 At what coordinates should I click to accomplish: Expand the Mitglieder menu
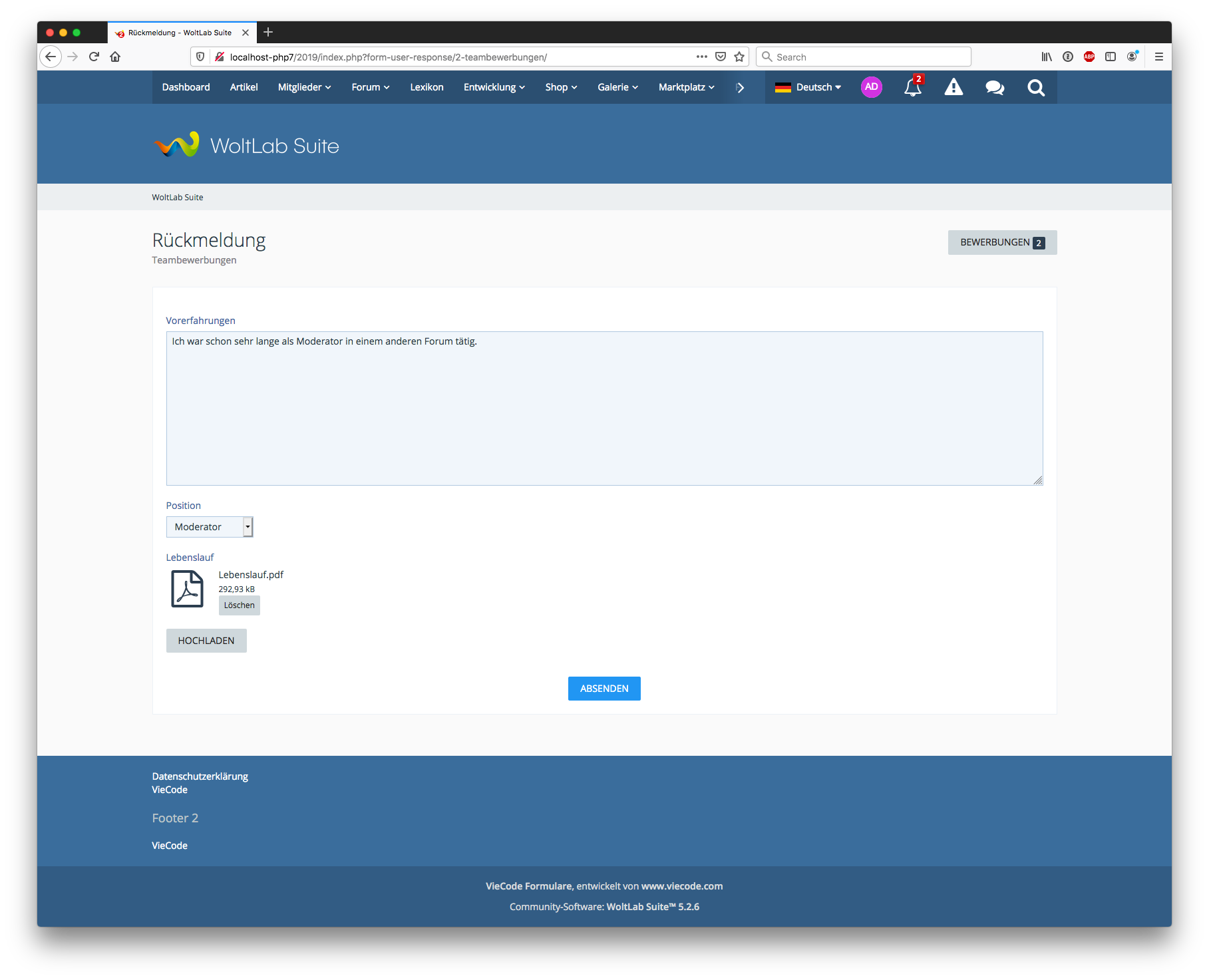(x=304, y=87)
